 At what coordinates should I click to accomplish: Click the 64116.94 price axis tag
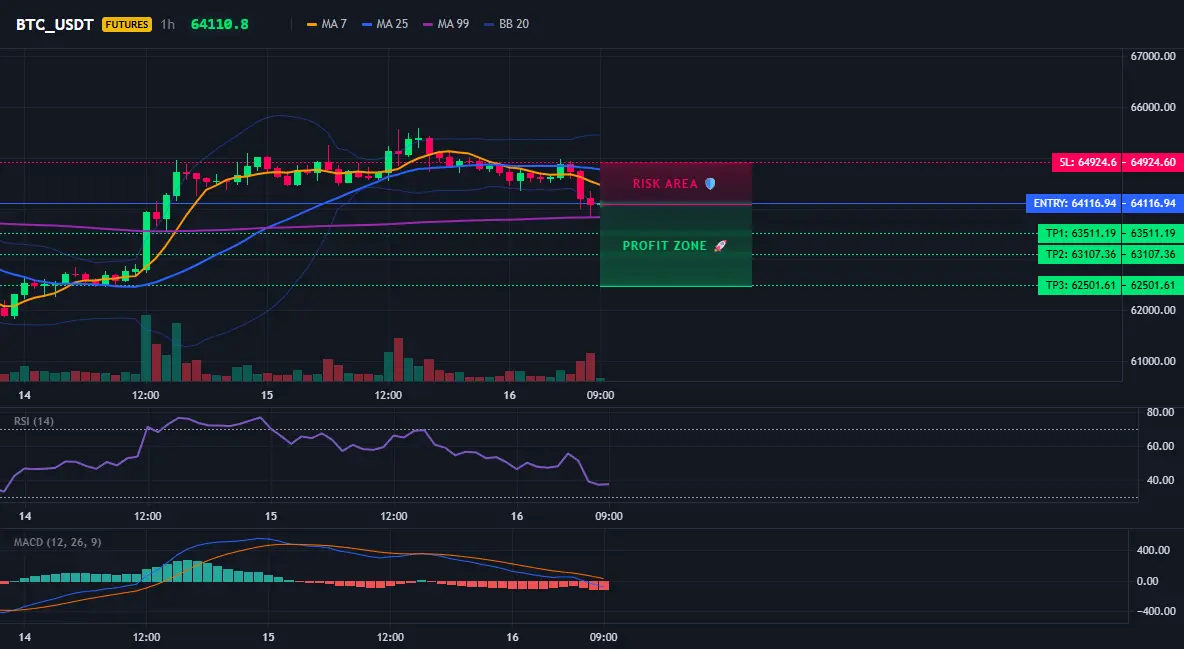coord(1153,203)
